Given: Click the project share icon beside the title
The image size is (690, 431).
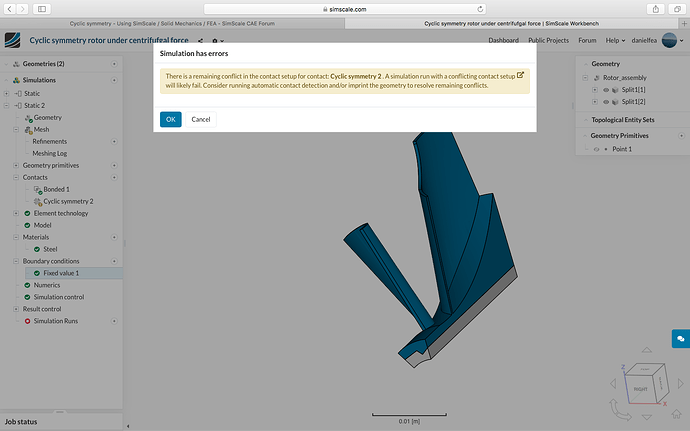Looking at the screenshot, I should 200,41.
